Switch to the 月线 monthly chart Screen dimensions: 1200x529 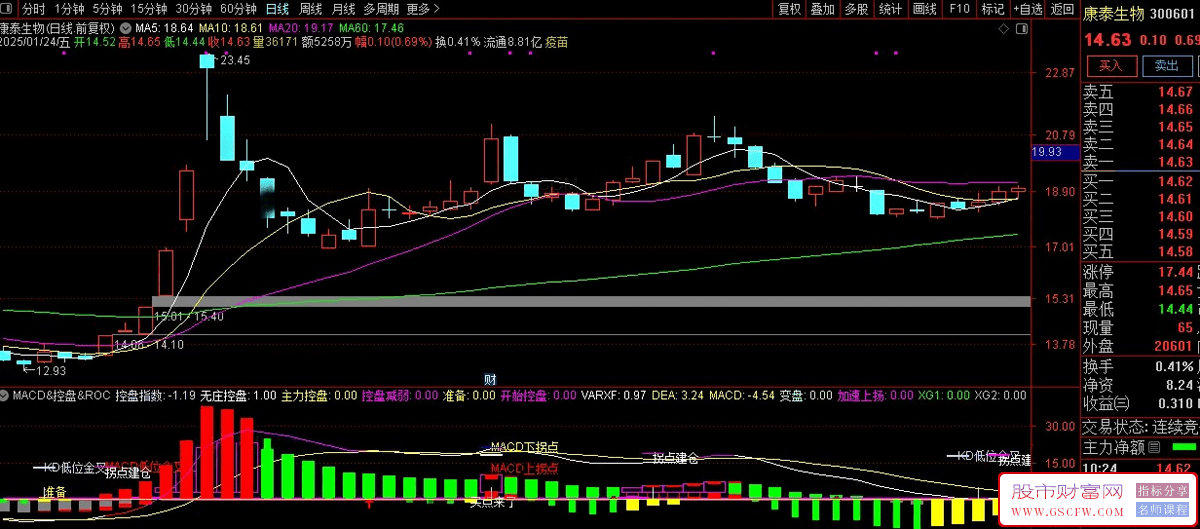click(345, 9)
